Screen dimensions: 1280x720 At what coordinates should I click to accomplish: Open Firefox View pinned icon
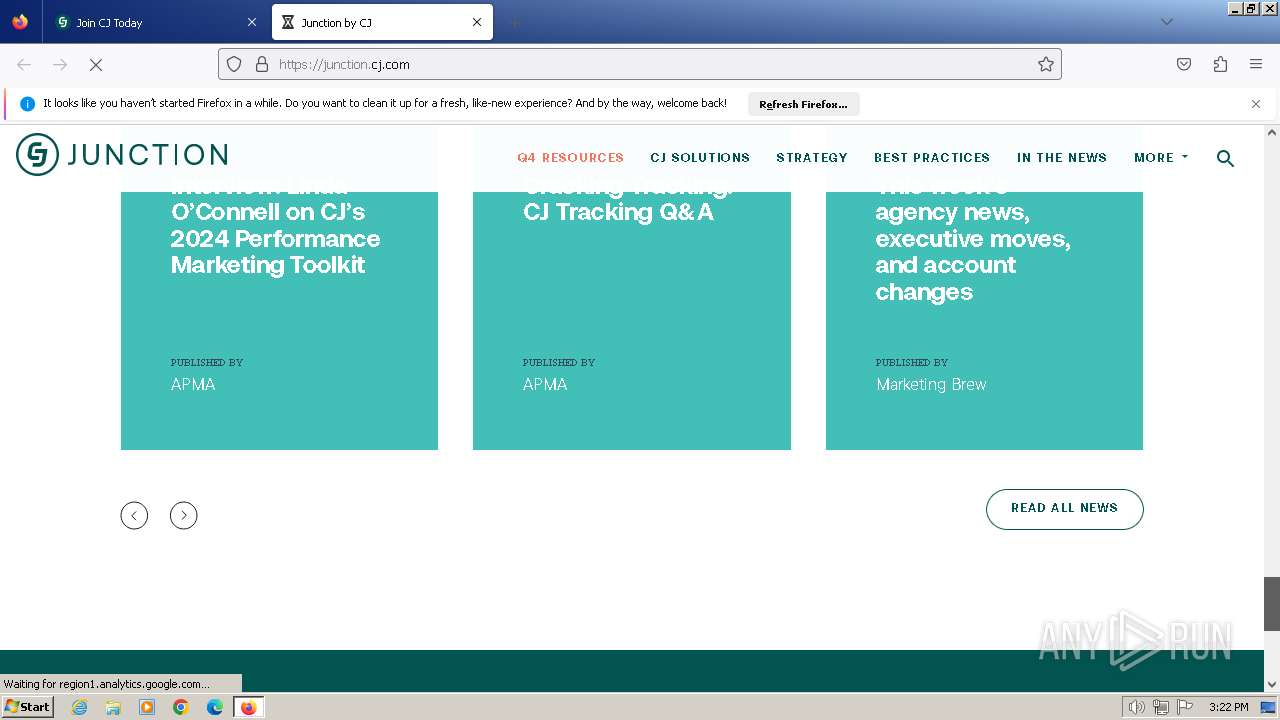click(20, 22)
